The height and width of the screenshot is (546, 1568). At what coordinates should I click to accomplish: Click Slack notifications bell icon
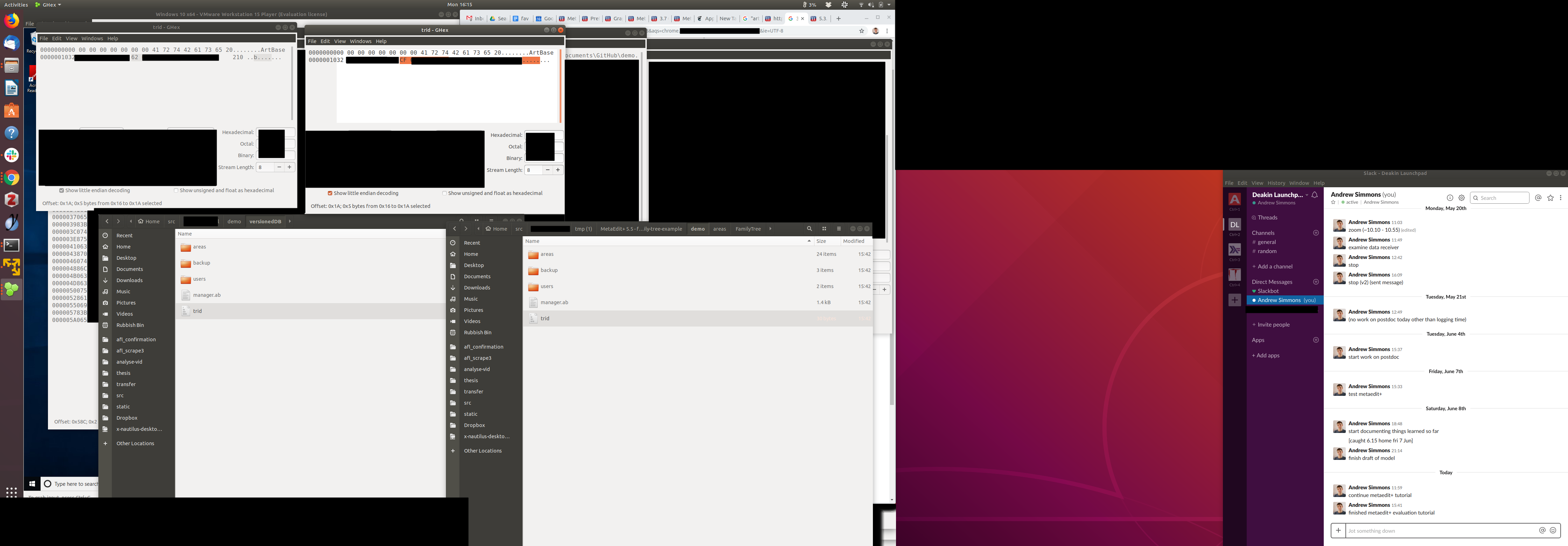point(1315,195)
